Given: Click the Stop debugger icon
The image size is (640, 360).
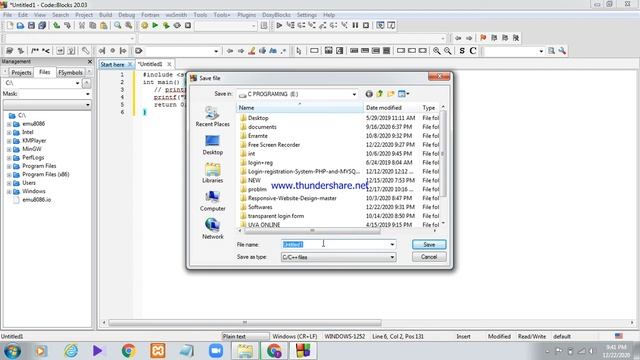Looking at the screenshot, I should [366, 26].
